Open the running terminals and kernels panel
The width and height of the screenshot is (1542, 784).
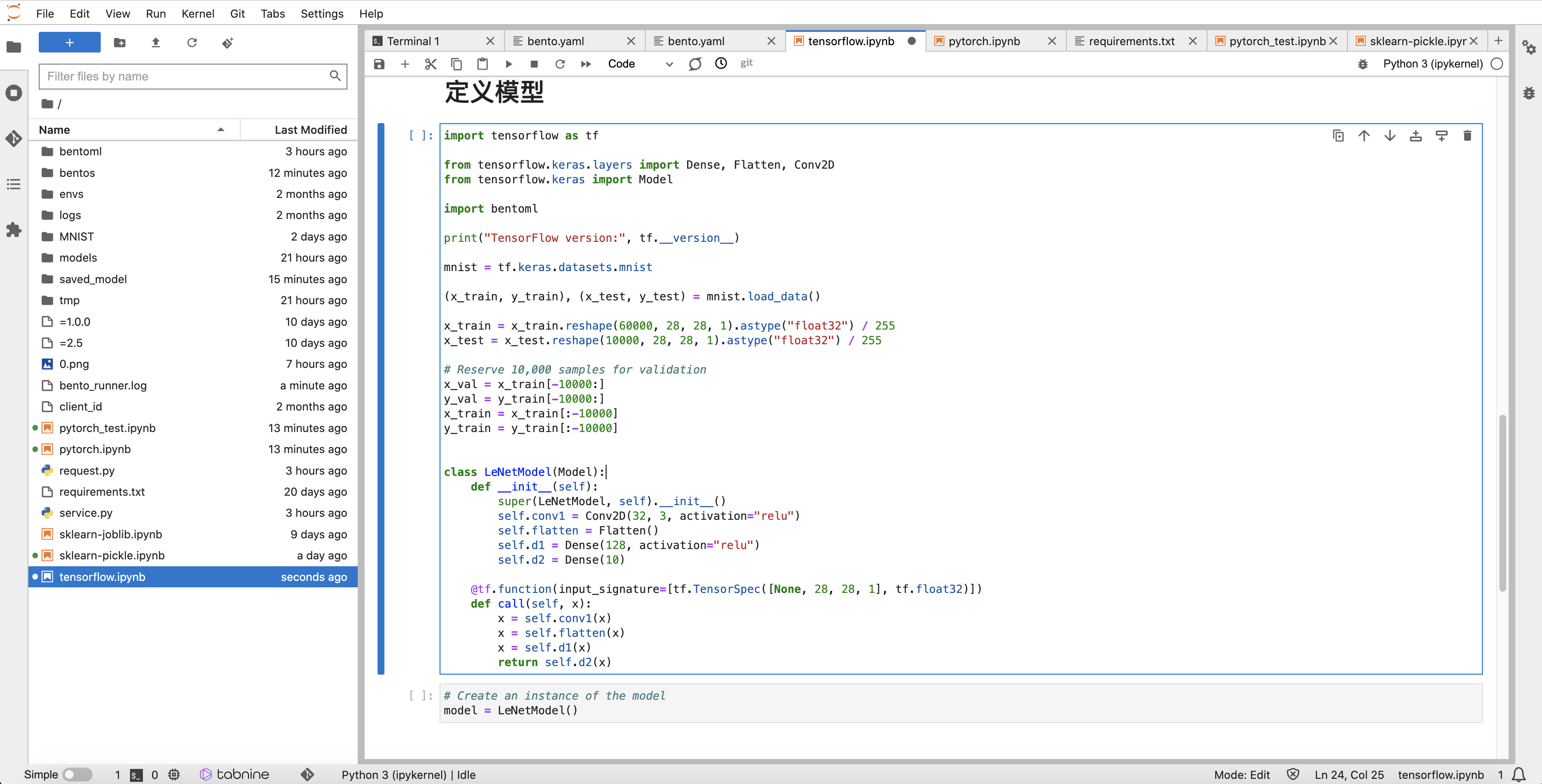coord(14,93)
